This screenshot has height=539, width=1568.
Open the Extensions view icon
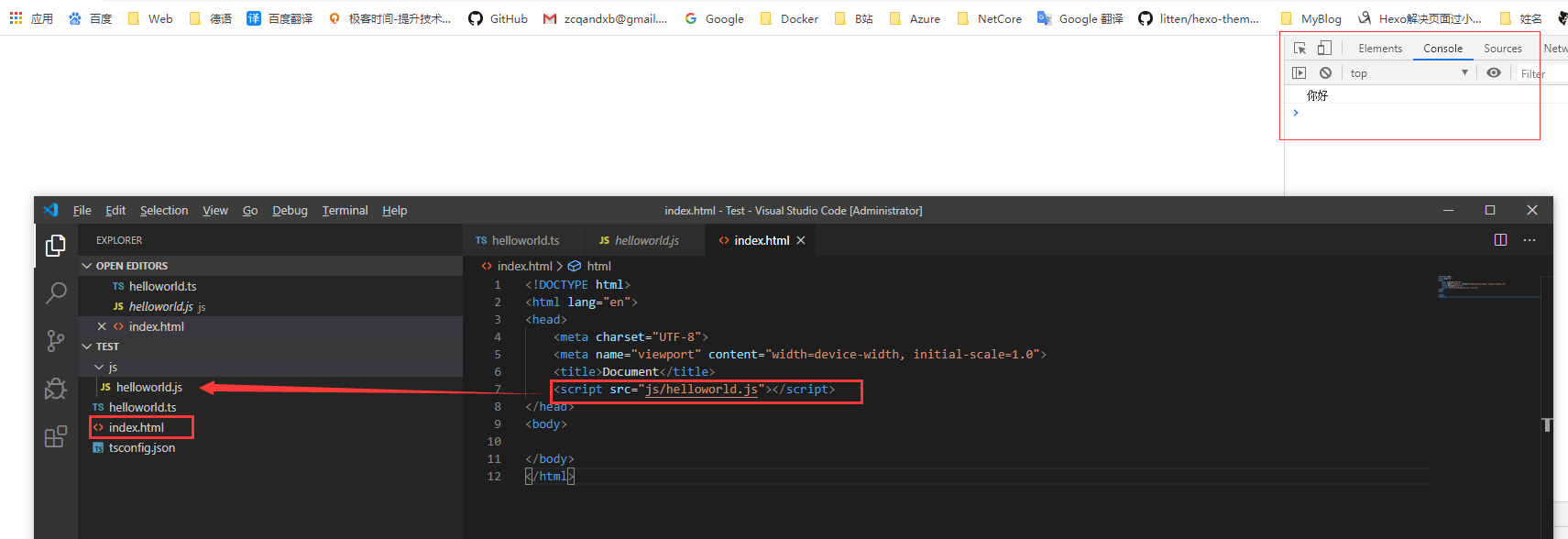(x=56, y=436)
